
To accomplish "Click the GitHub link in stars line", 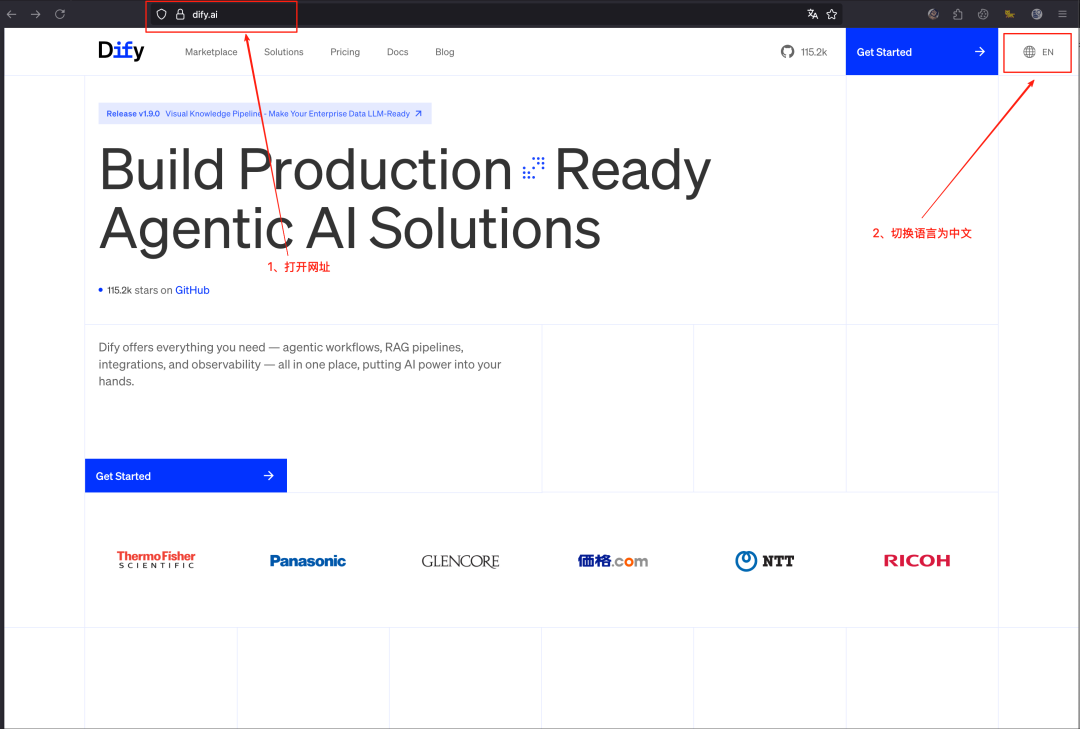I will (192, 290).
